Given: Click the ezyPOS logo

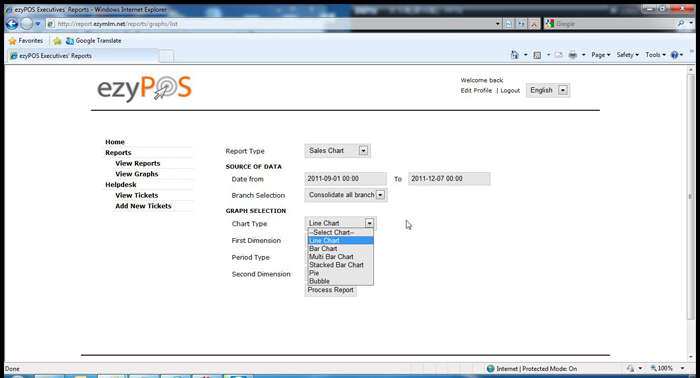Looking at the screenshot, I should point(144,88).
